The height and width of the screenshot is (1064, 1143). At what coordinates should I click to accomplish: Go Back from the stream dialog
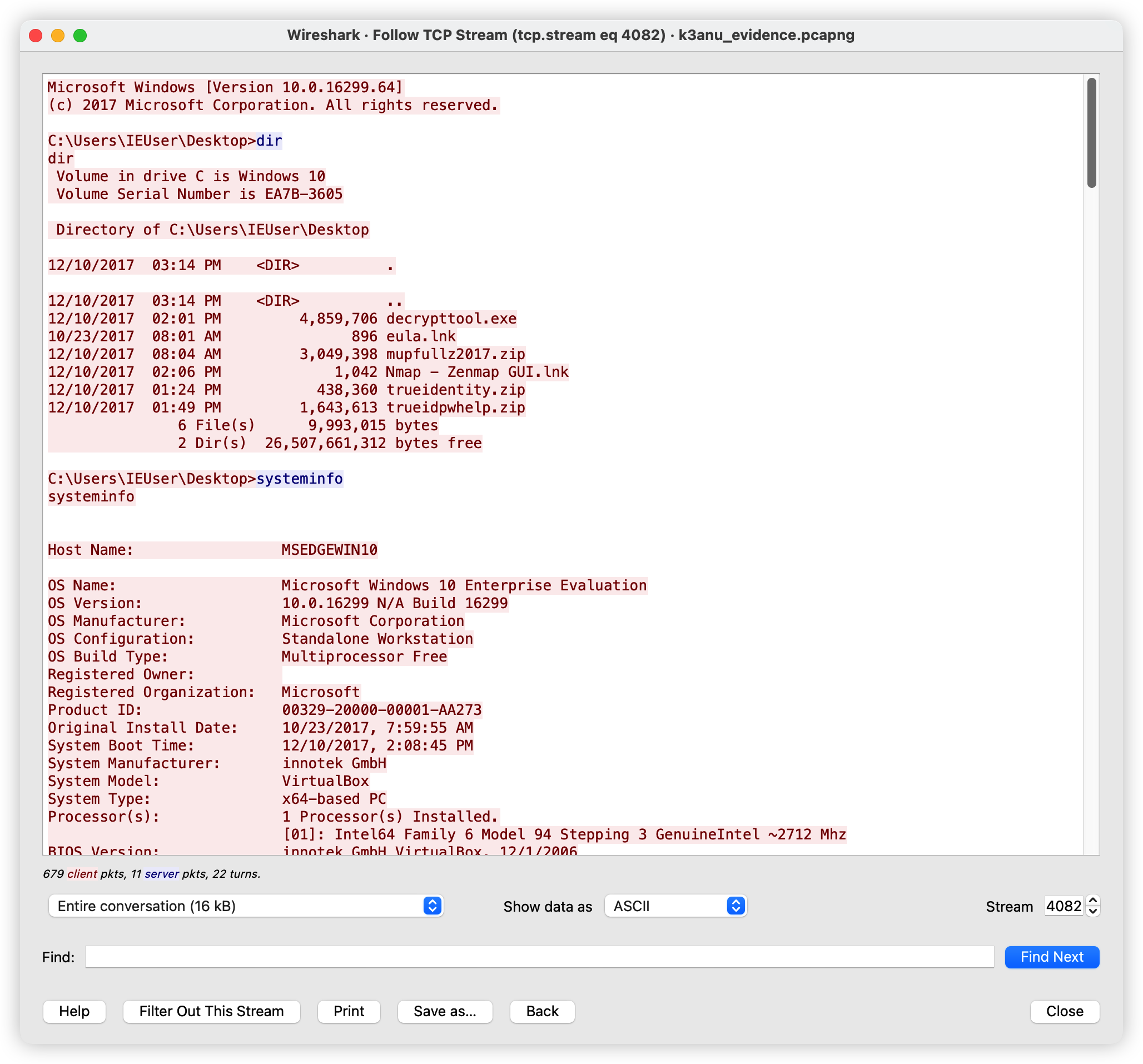click(542, 1011)
